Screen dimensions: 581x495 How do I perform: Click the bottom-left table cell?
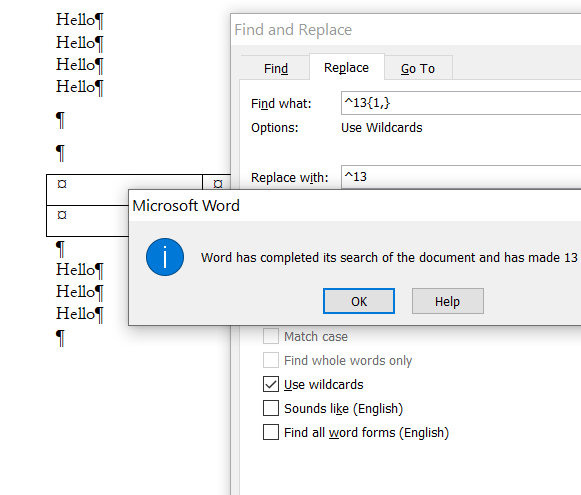(x=87, y=221)
